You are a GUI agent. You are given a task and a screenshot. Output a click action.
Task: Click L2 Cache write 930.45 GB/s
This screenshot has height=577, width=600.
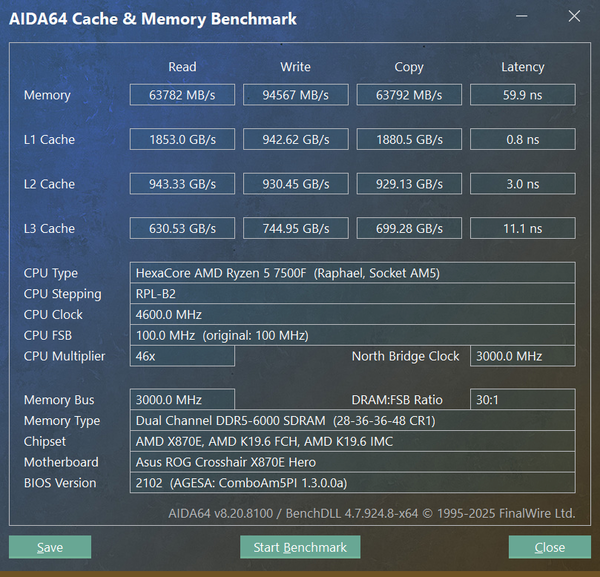(x=295, y=184)
